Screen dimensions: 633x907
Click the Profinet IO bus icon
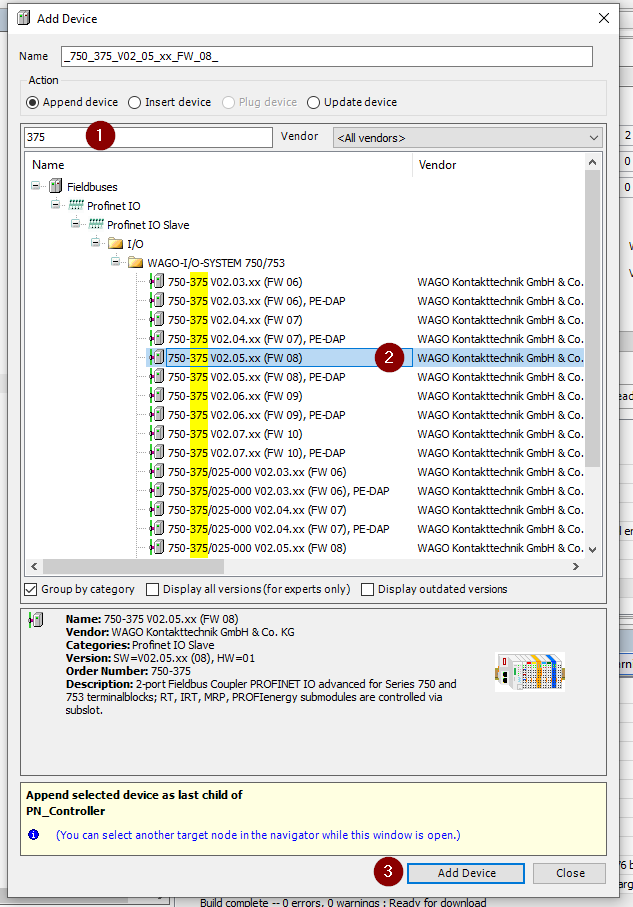point(76,205)
